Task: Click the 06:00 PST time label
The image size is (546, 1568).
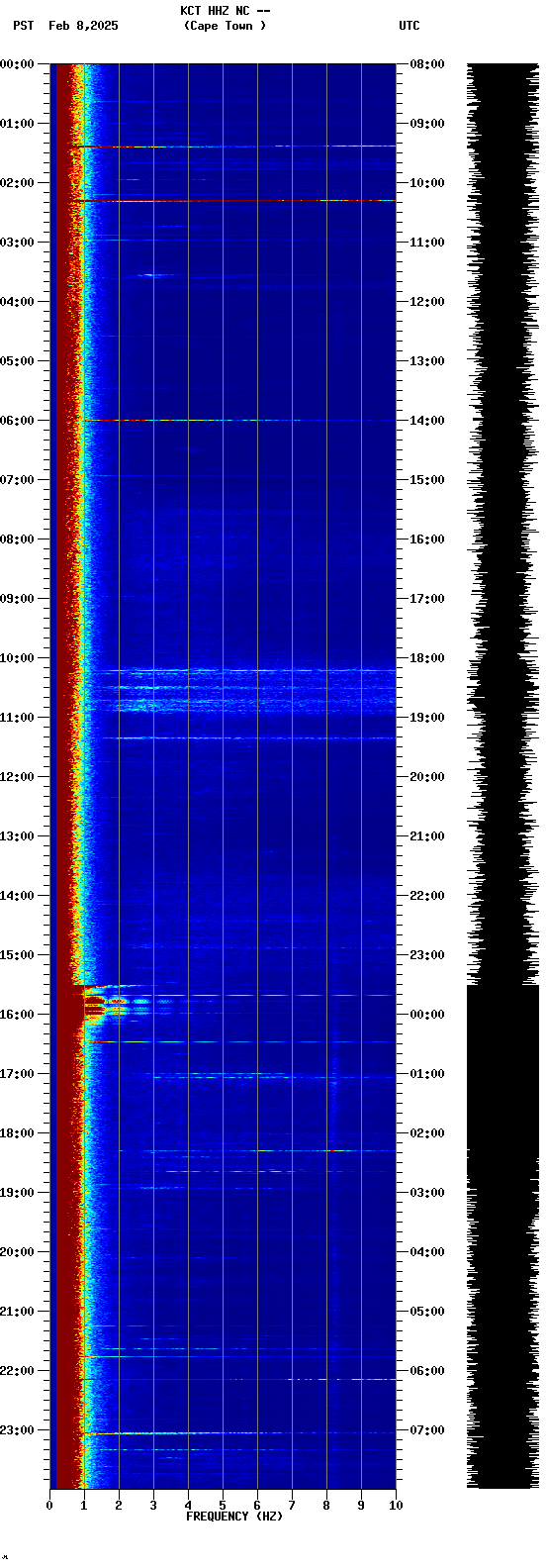Action: point(18,421)
